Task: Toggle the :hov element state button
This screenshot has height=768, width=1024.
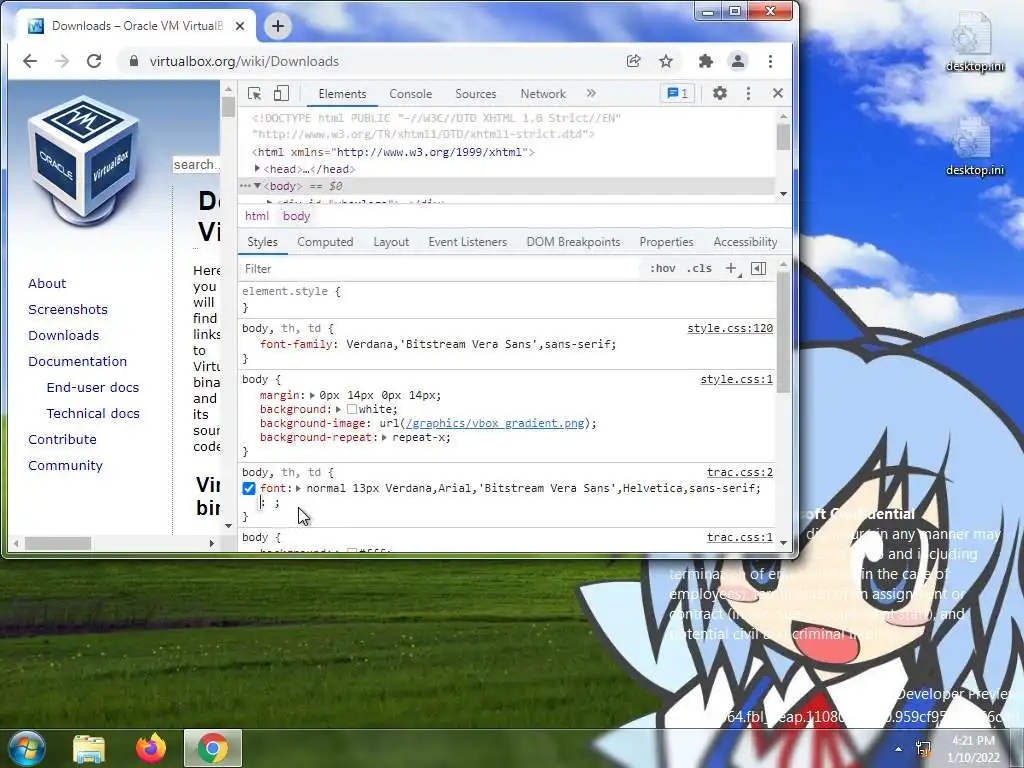Action: [662, 268]
